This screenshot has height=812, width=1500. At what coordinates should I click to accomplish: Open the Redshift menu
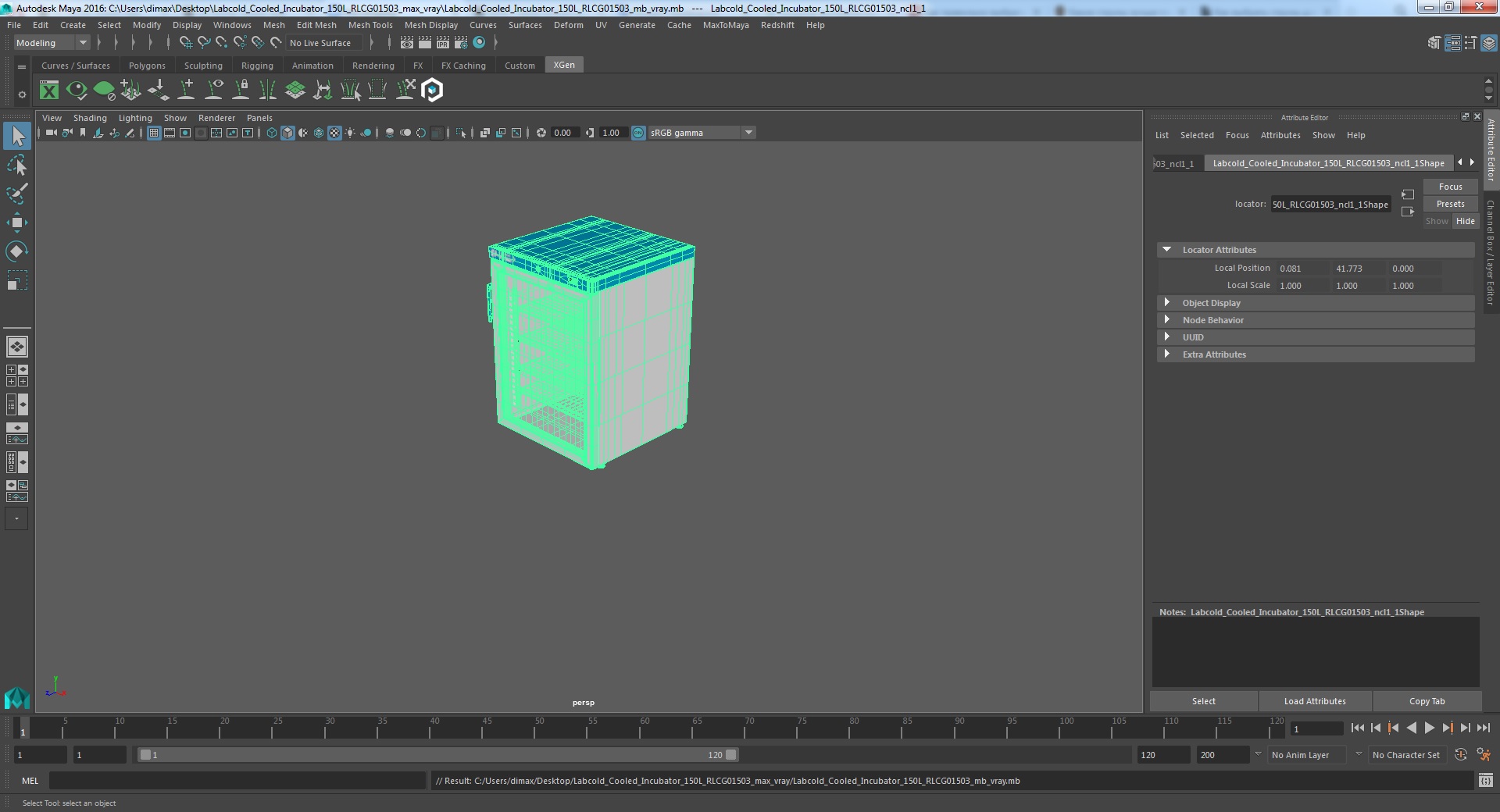click(x=777, y=25)
